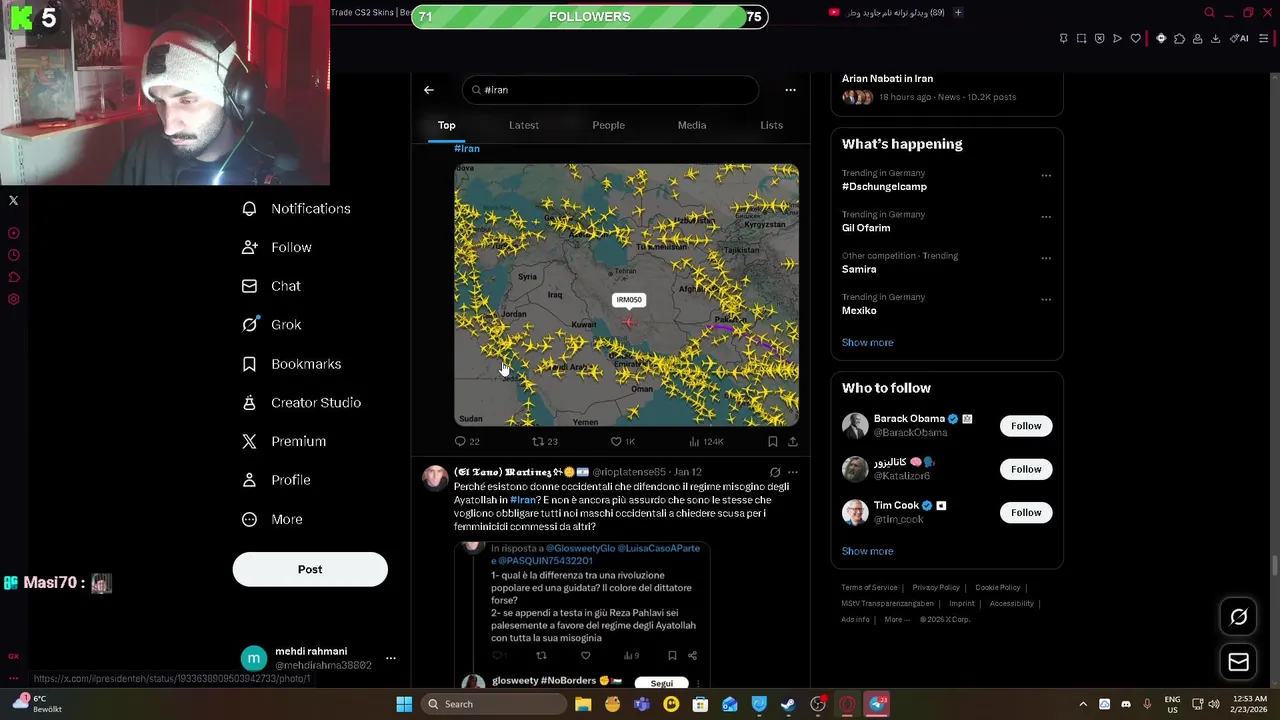Click the white Post button
Image resolution: width=1280 pixels, height=720 pixels.
tap(310, 569)
